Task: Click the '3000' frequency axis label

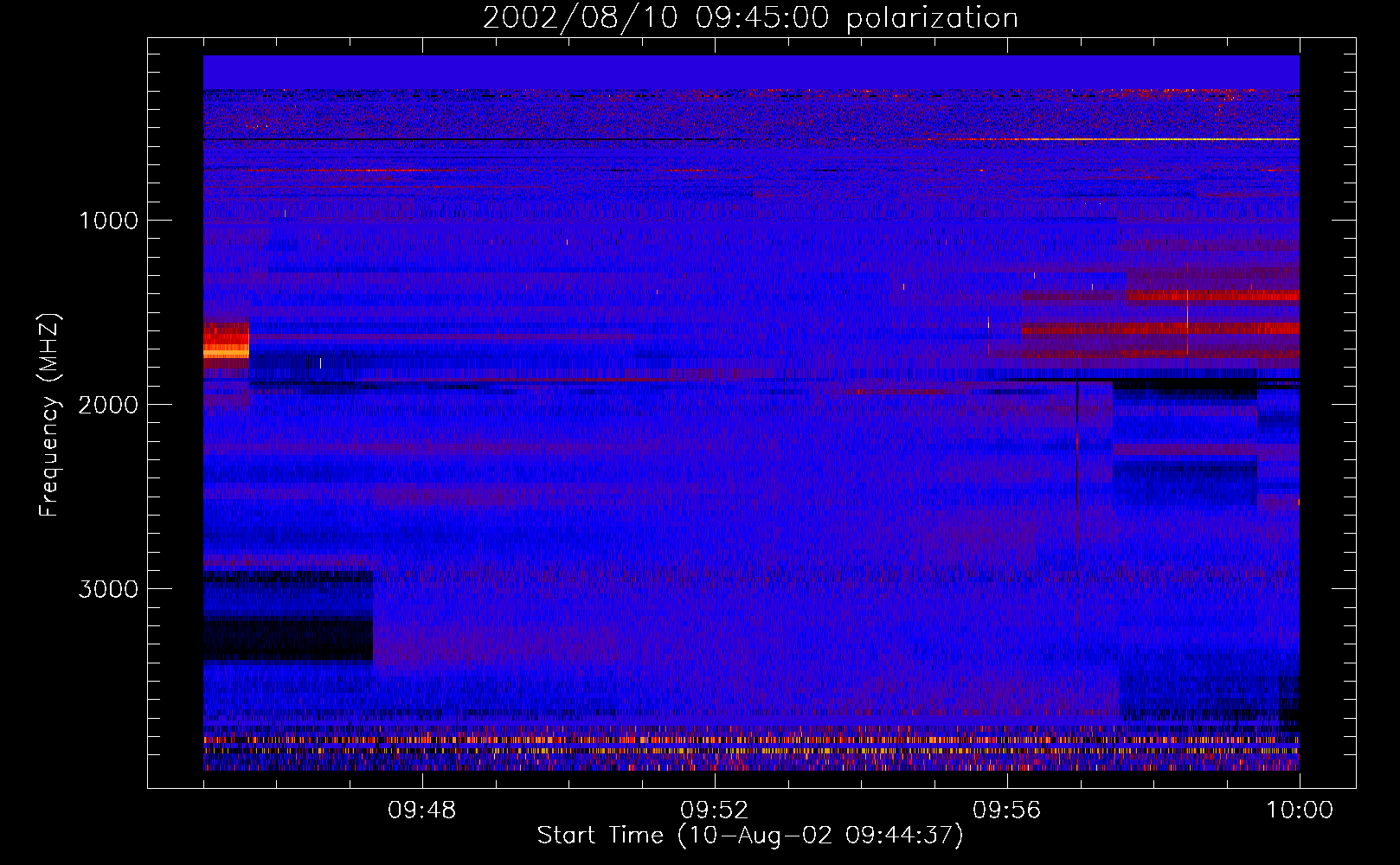Action: (x=108, y=589)
